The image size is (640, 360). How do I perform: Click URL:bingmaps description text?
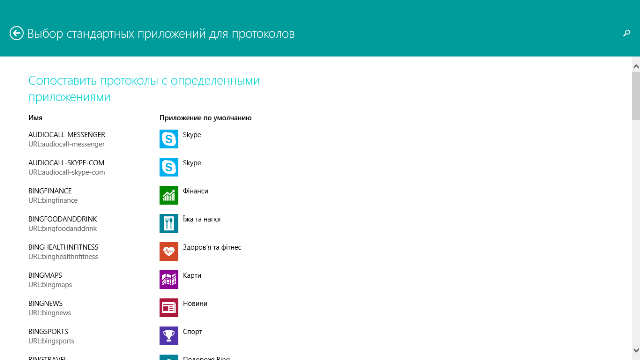click(50, 284)
